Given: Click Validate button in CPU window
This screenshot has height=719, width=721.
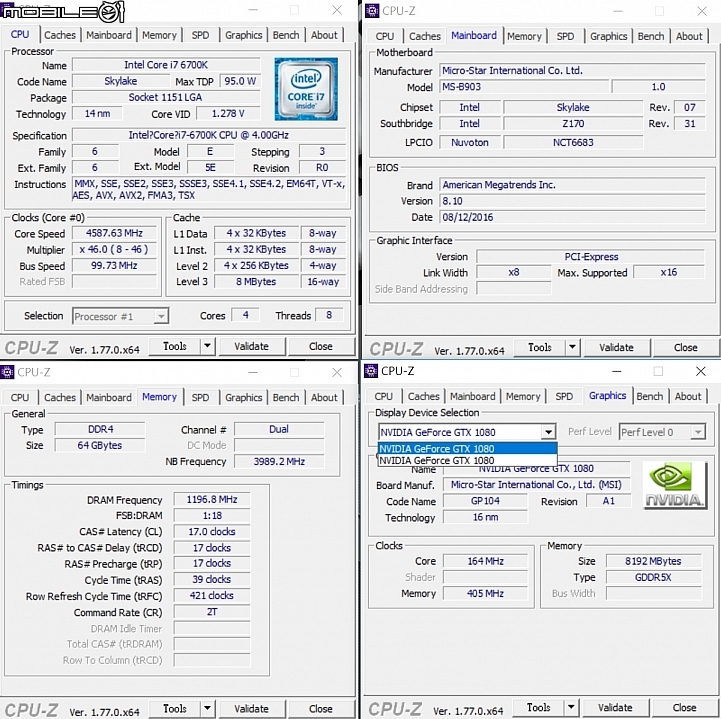Looking at the screenshot, I should (x=251, y=346).
